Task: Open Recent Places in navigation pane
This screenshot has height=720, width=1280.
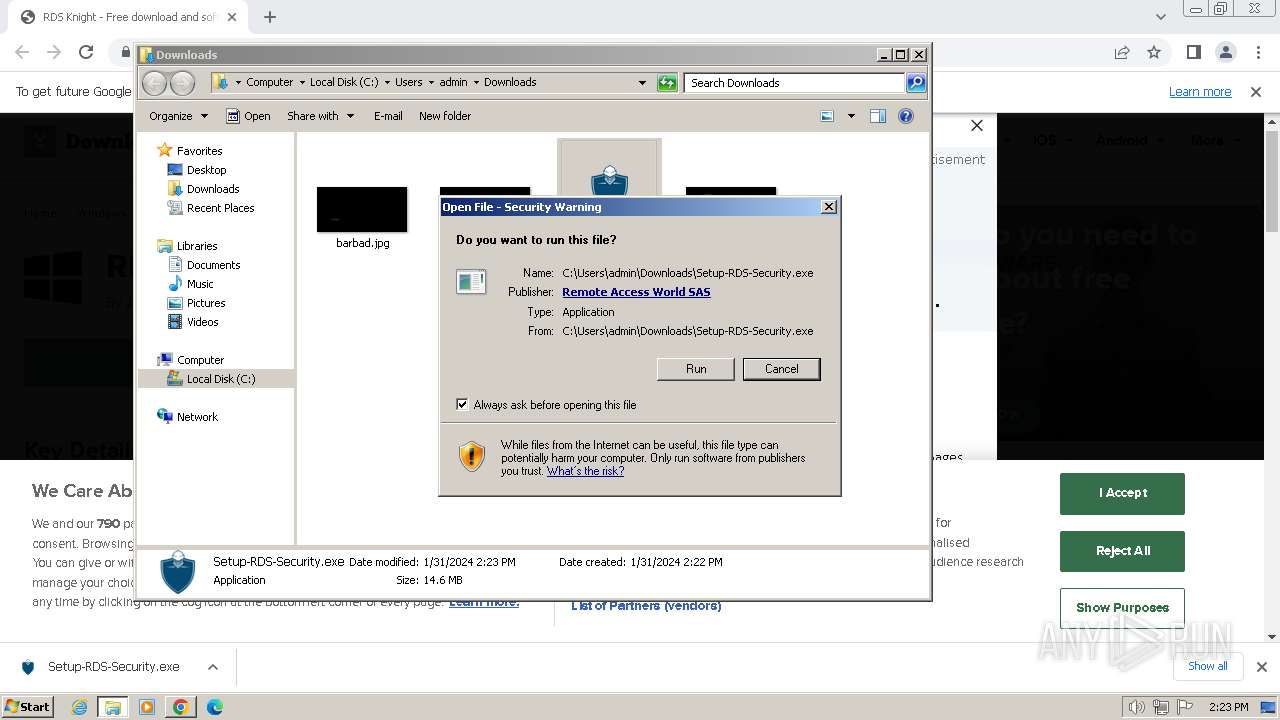Action: coord(220,208)
